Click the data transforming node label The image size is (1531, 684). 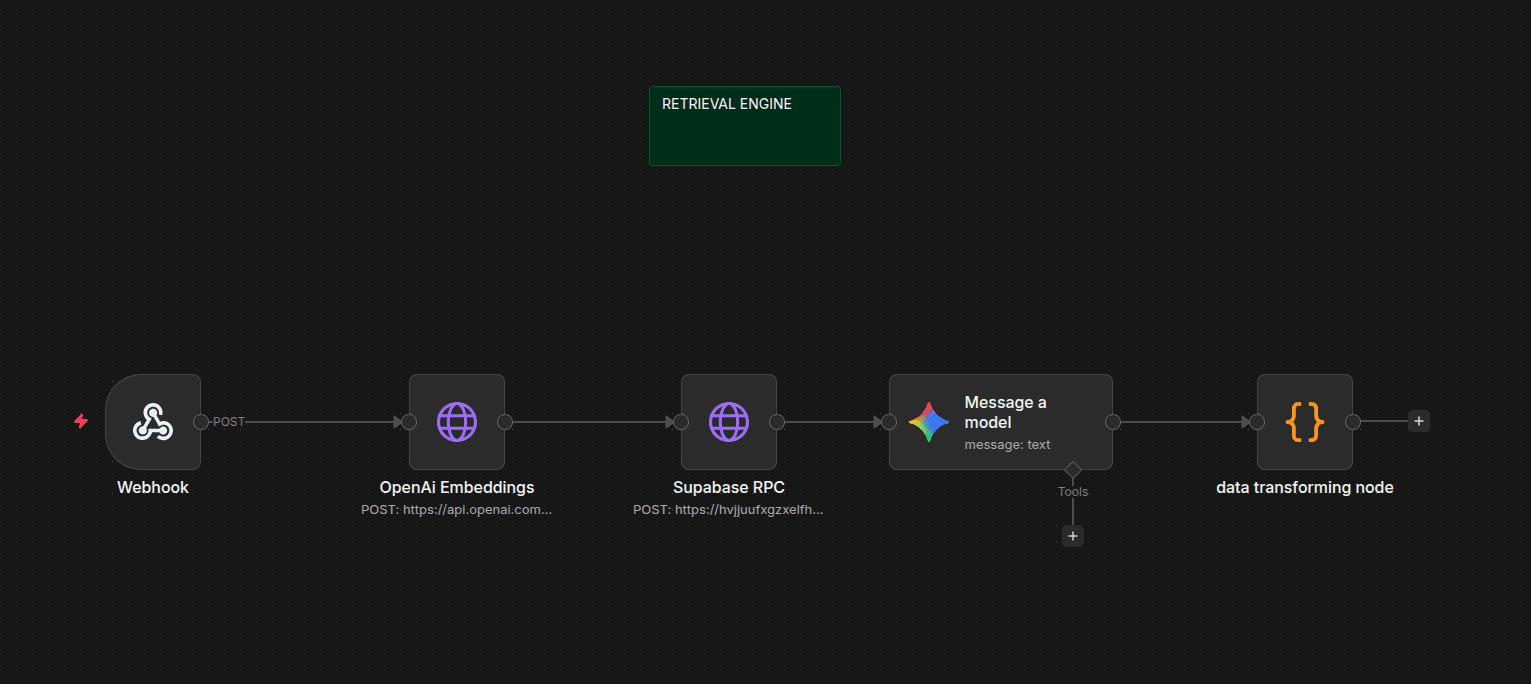pos(1305,488)
